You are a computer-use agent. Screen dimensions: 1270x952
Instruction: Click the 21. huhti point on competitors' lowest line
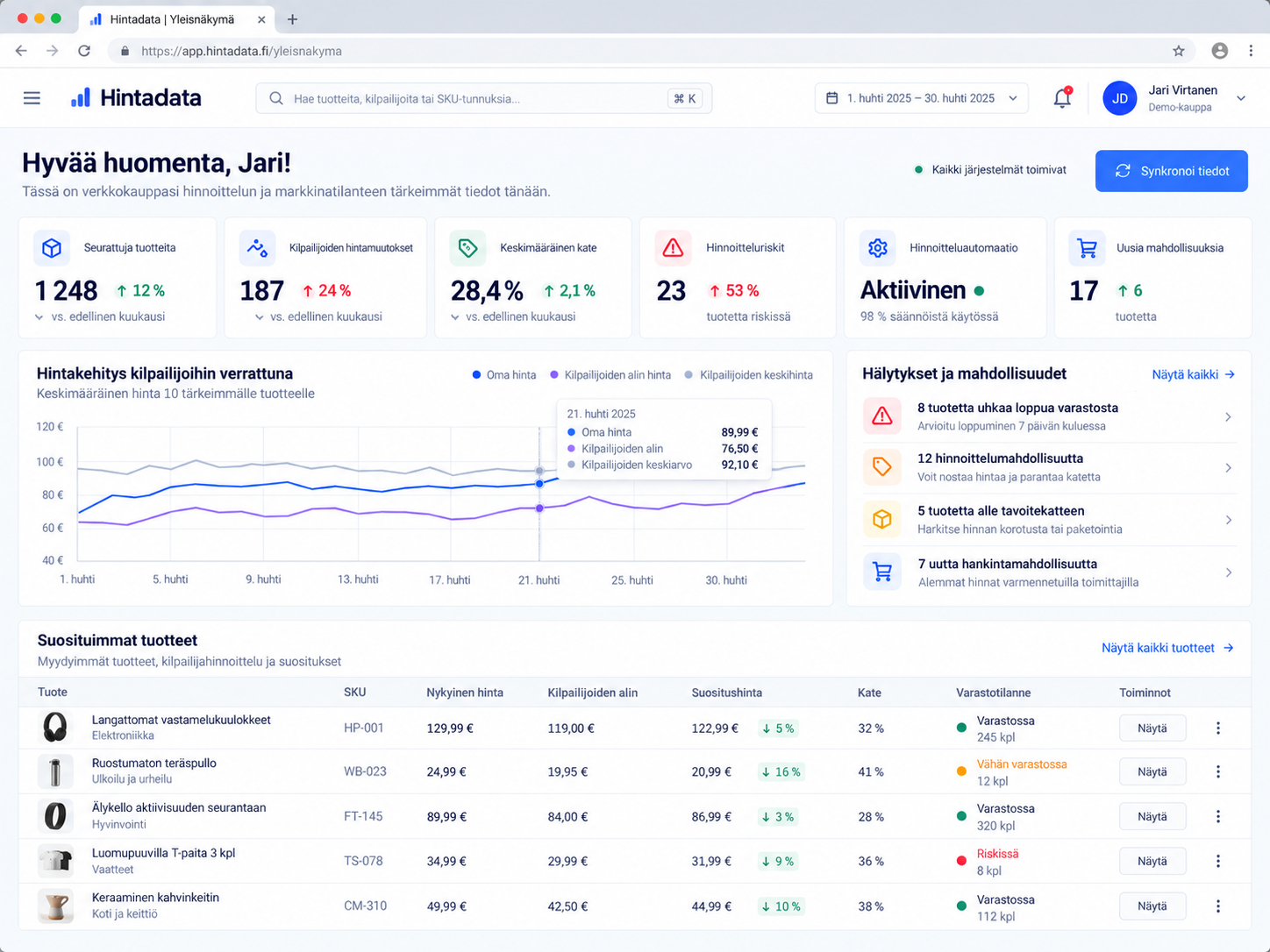click(x=539, y=508)
